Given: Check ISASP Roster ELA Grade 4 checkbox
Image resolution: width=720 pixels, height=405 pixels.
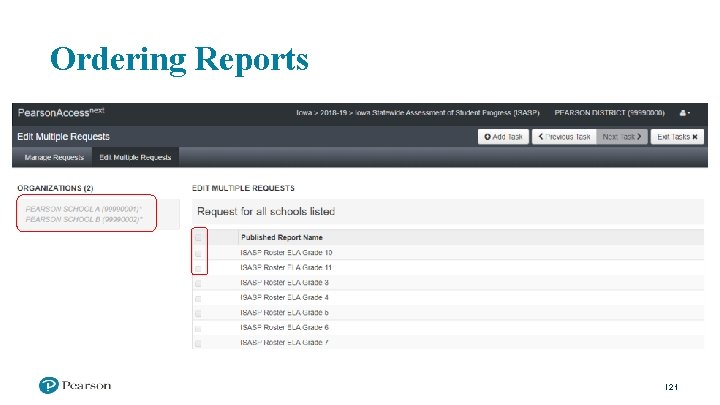Looking at the screenshot, I should 198,298.
